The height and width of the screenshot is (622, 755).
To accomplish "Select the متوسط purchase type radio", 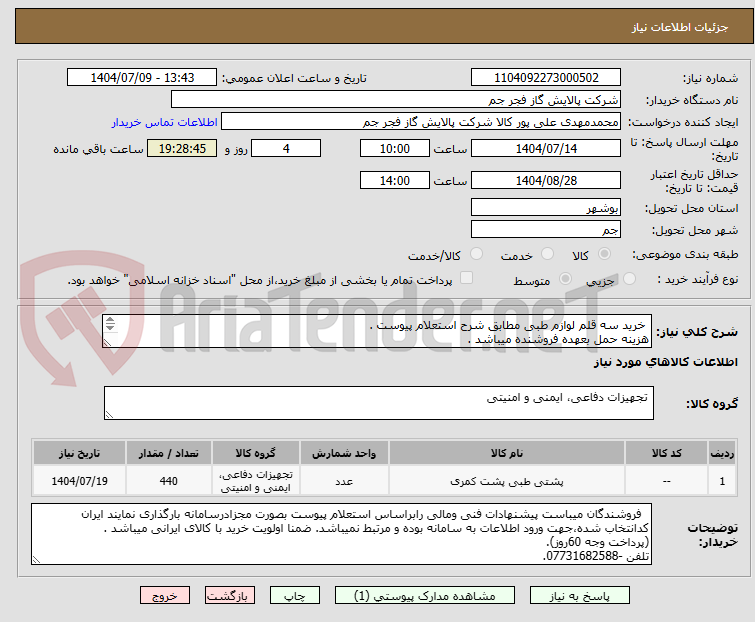I will pyautogui.click(x=565, y=279).
